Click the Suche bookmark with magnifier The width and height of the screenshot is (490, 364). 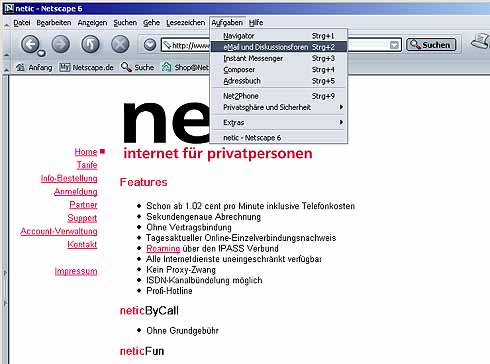pos(137,67)
